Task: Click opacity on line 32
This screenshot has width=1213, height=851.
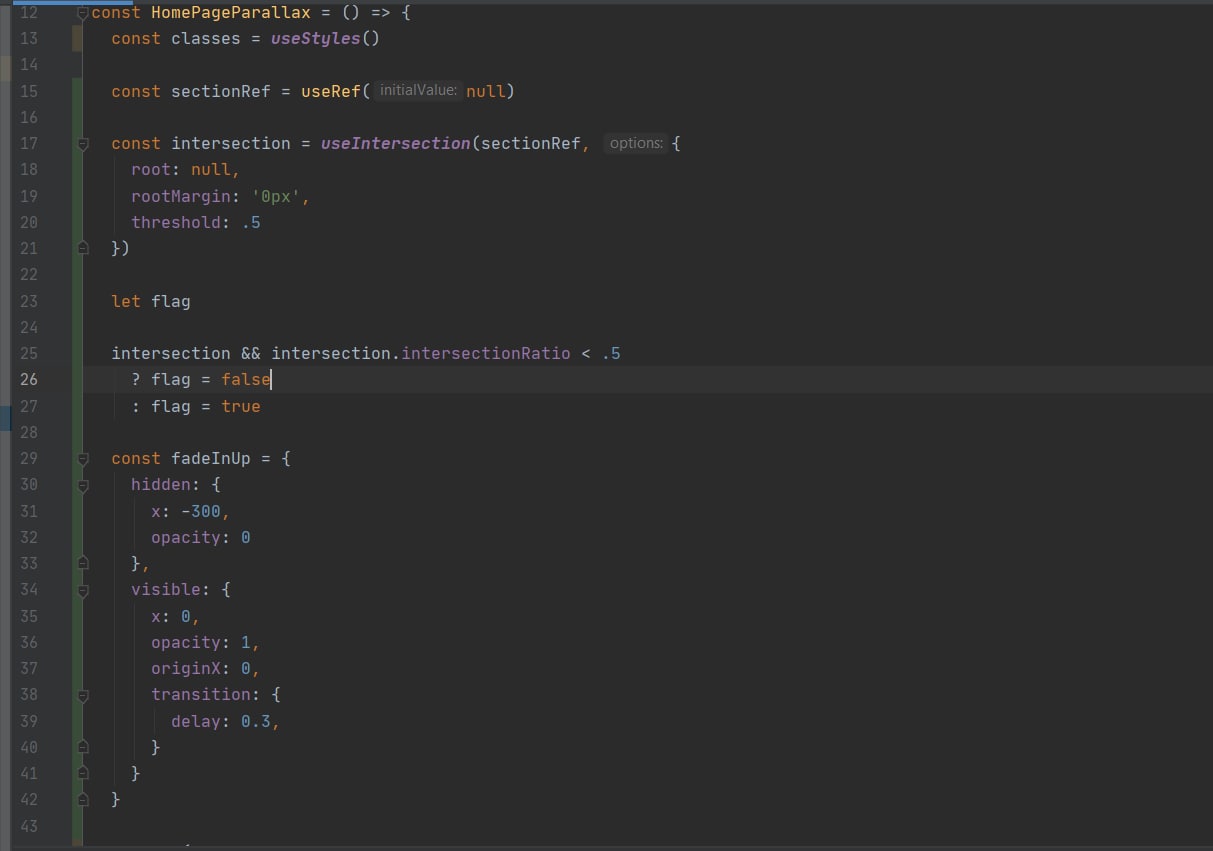Action: click(186, 537)
